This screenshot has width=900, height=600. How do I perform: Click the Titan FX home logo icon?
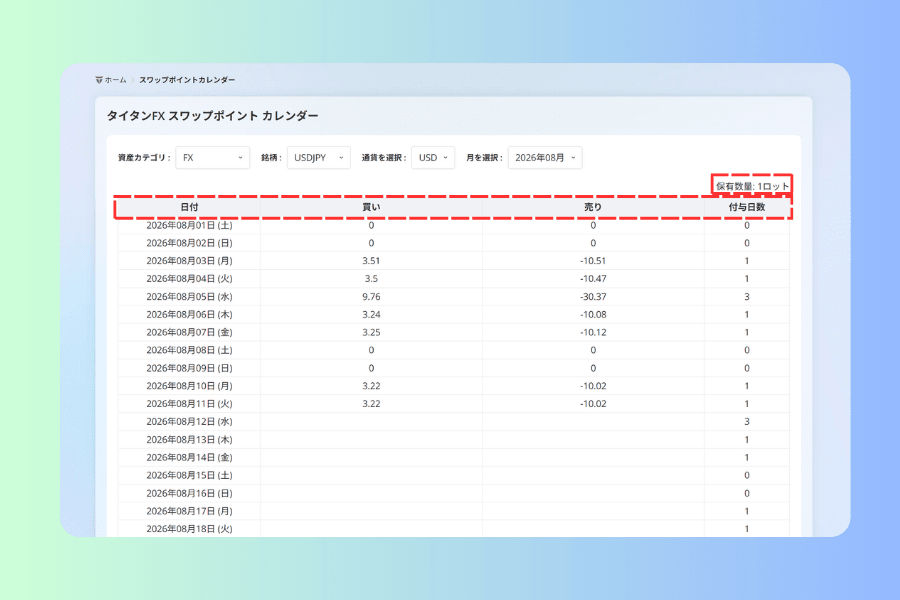99,80
